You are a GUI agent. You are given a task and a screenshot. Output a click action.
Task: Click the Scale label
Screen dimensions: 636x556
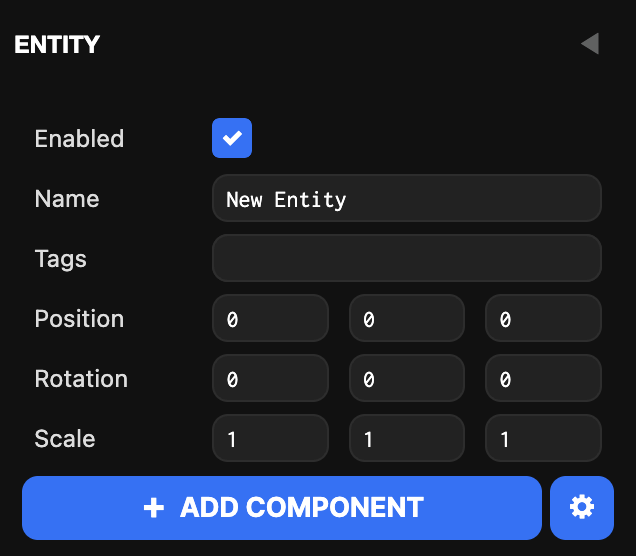pos(65,439)
